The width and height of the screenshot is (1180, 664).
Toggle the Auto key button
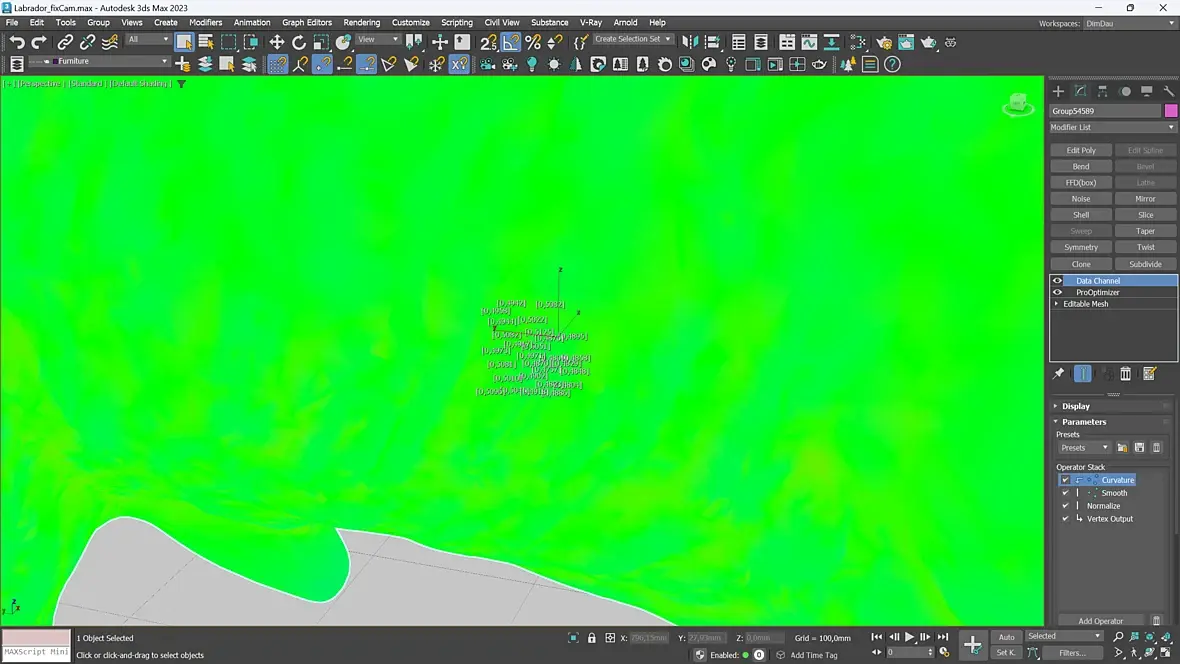(1006, 637)
